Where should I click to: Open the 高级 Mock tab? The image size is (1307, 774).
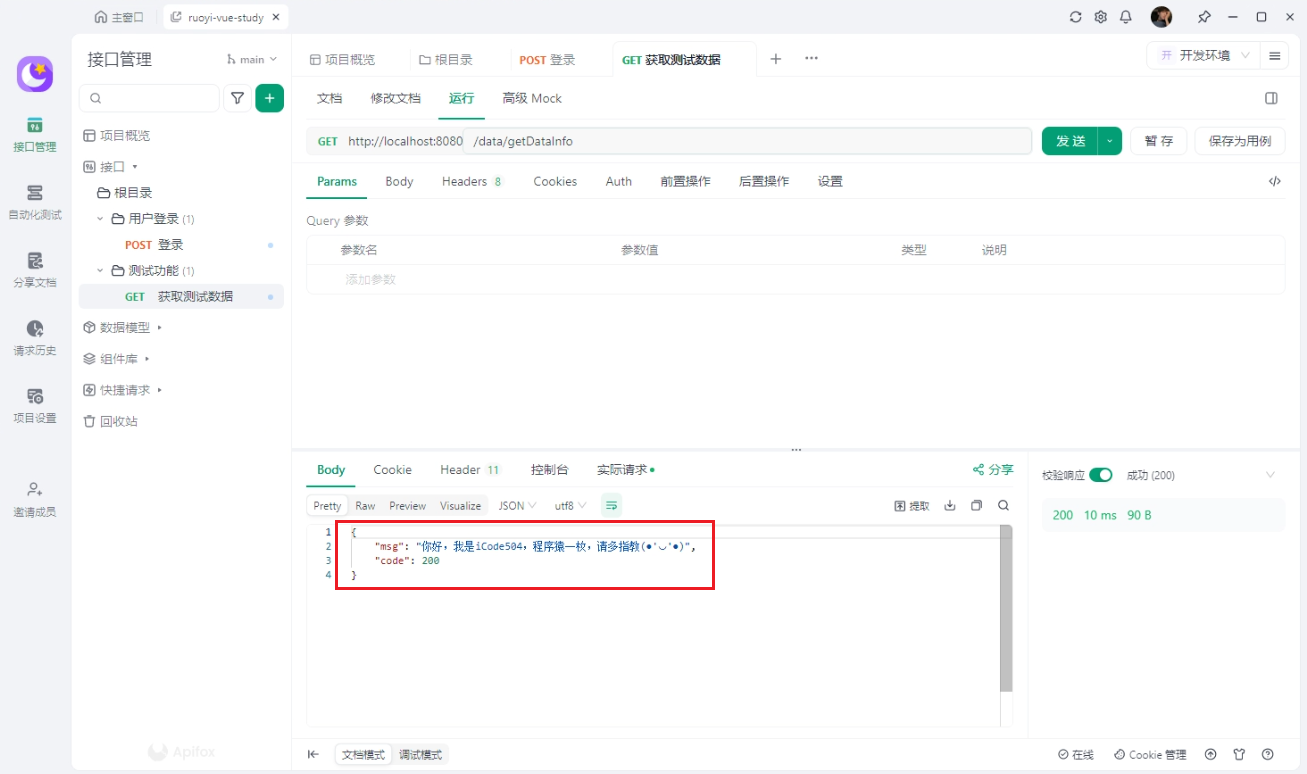[x=531, y=98]
